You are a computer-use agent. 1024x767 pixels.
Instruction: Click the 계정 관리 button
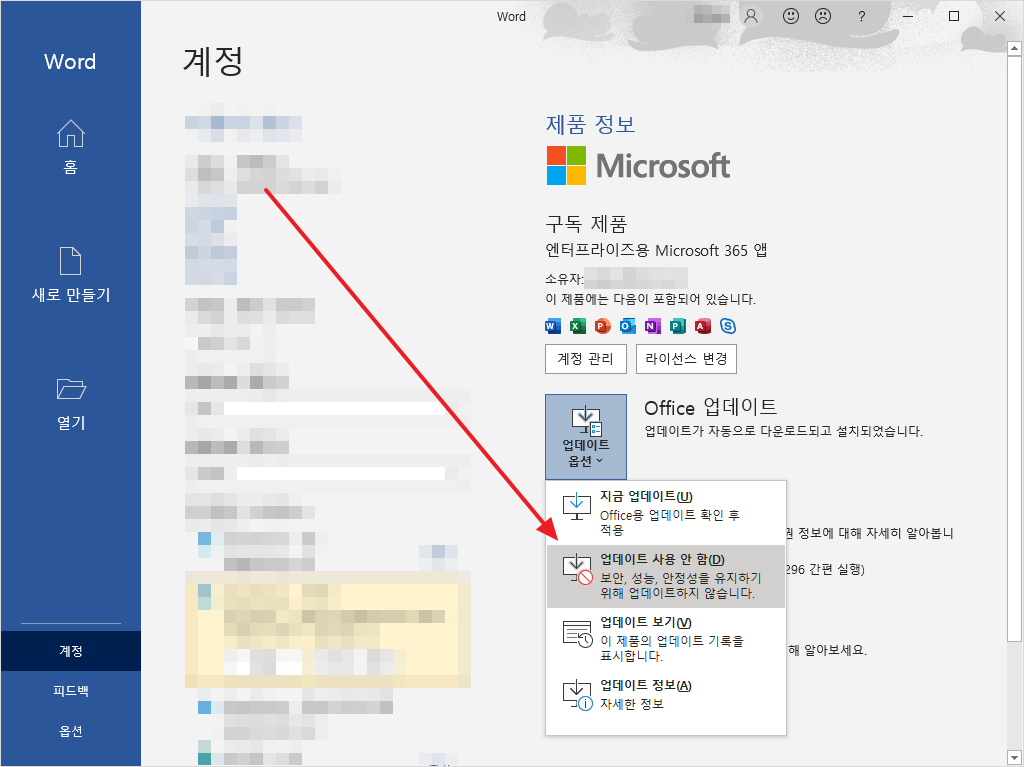(x=586, y=359)
